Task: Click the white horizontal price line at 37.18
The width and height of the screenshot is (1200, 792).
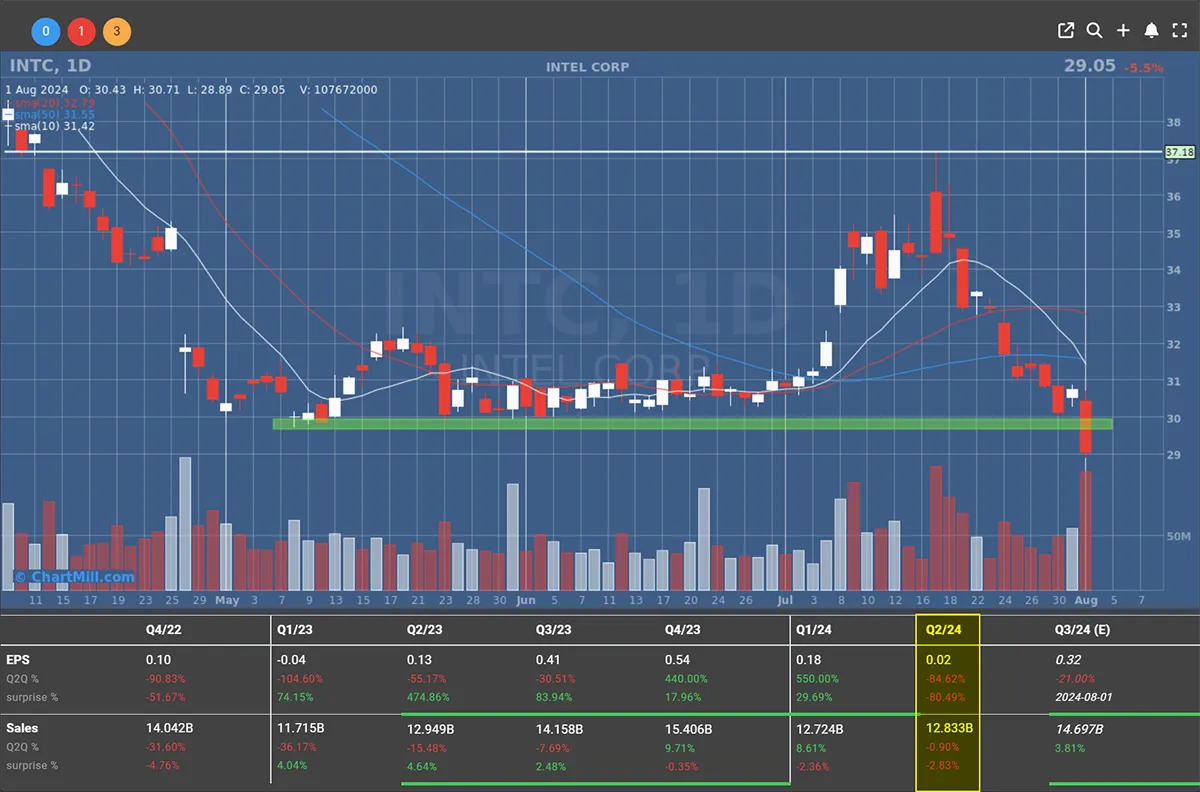Action: click(x=583, y=152)
